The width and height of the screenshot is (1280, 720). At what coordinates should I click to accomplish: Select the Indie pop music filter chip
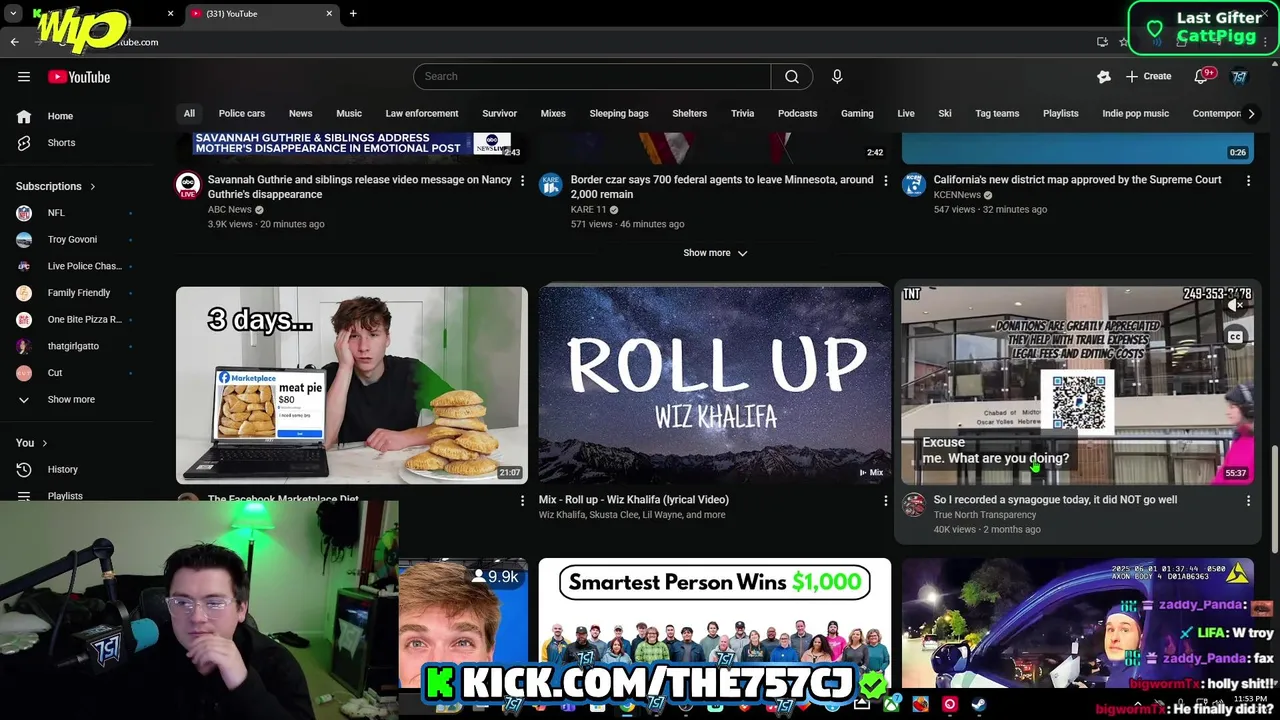(1136, 114)
